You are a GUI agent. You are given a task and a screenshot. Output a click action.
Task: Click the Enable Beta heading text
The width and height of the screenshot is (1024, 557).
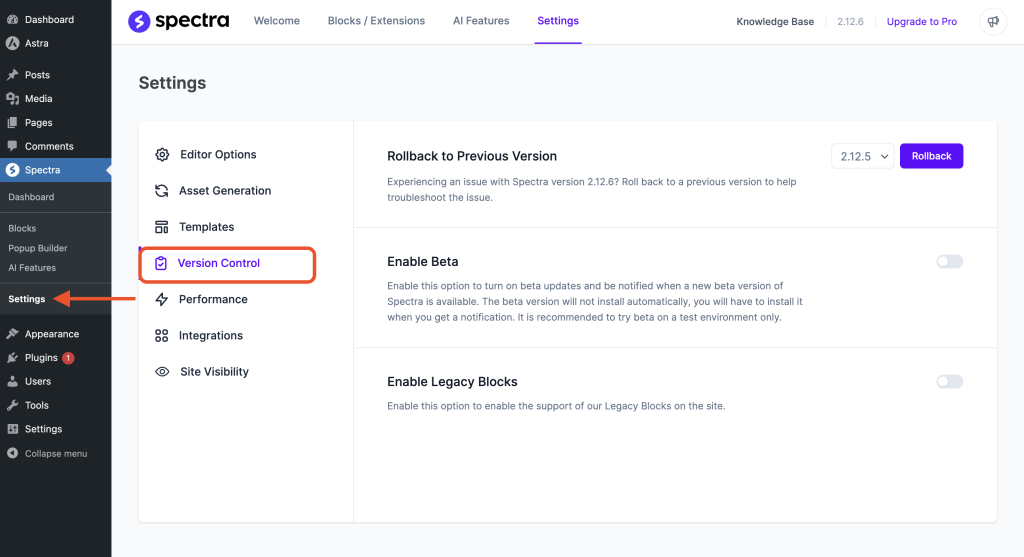423,261
